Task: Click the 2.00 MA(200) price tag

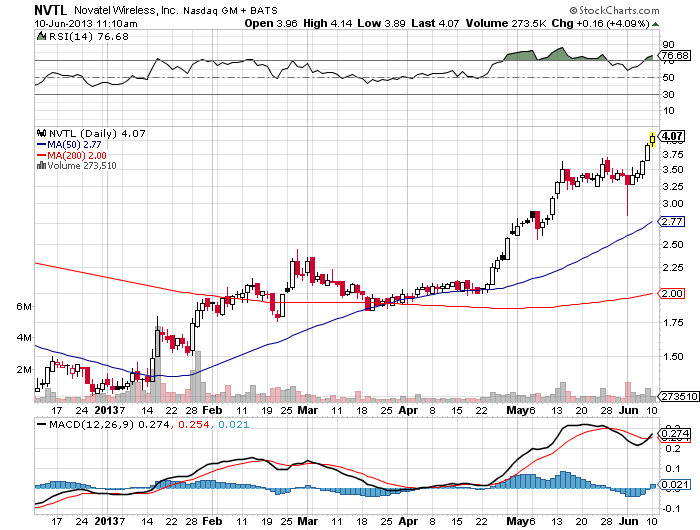Action: tap(671, 293)
